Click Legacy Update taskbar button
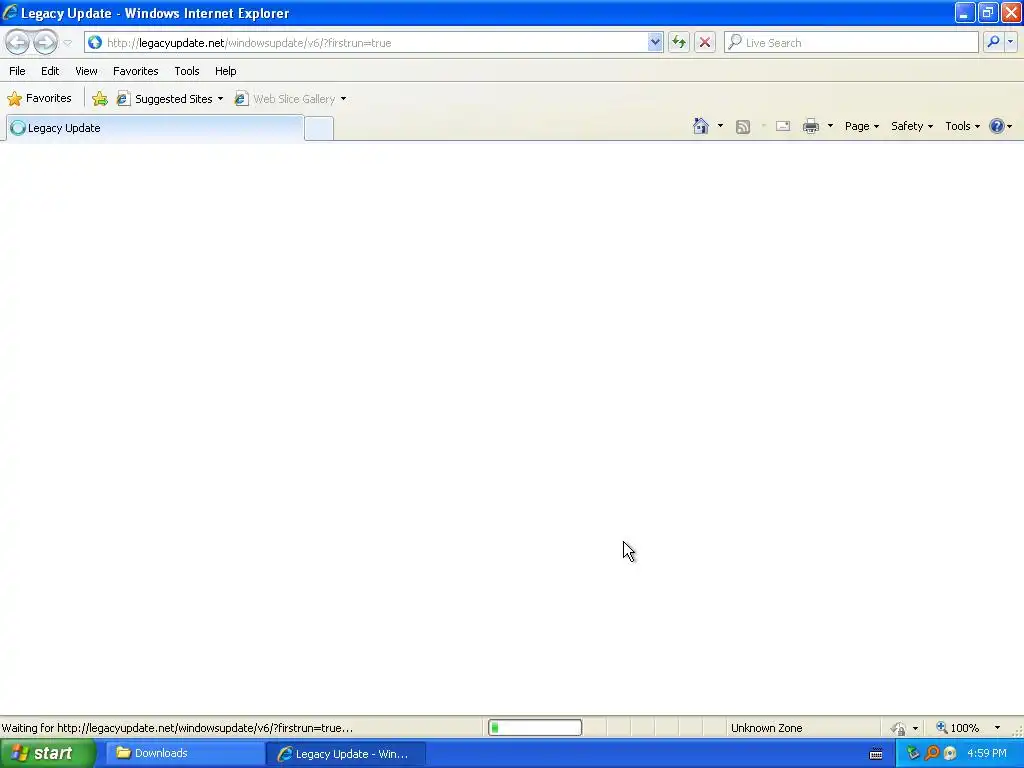Screen dimensions: 1024x768 346,754
